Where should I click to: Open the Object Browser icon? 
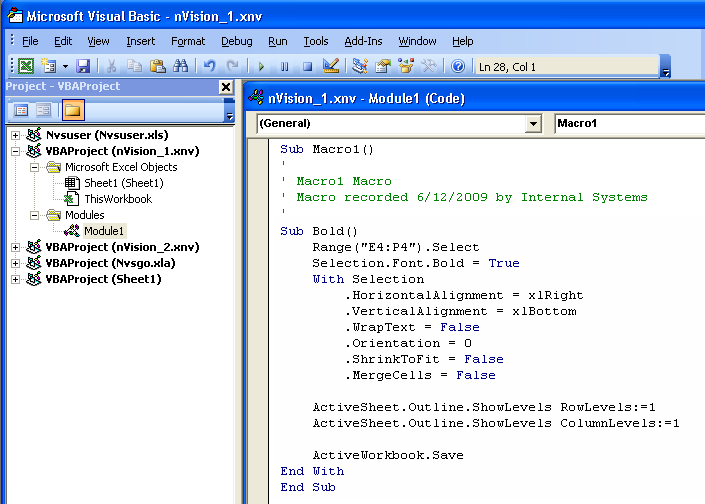[x=406, y=67]
